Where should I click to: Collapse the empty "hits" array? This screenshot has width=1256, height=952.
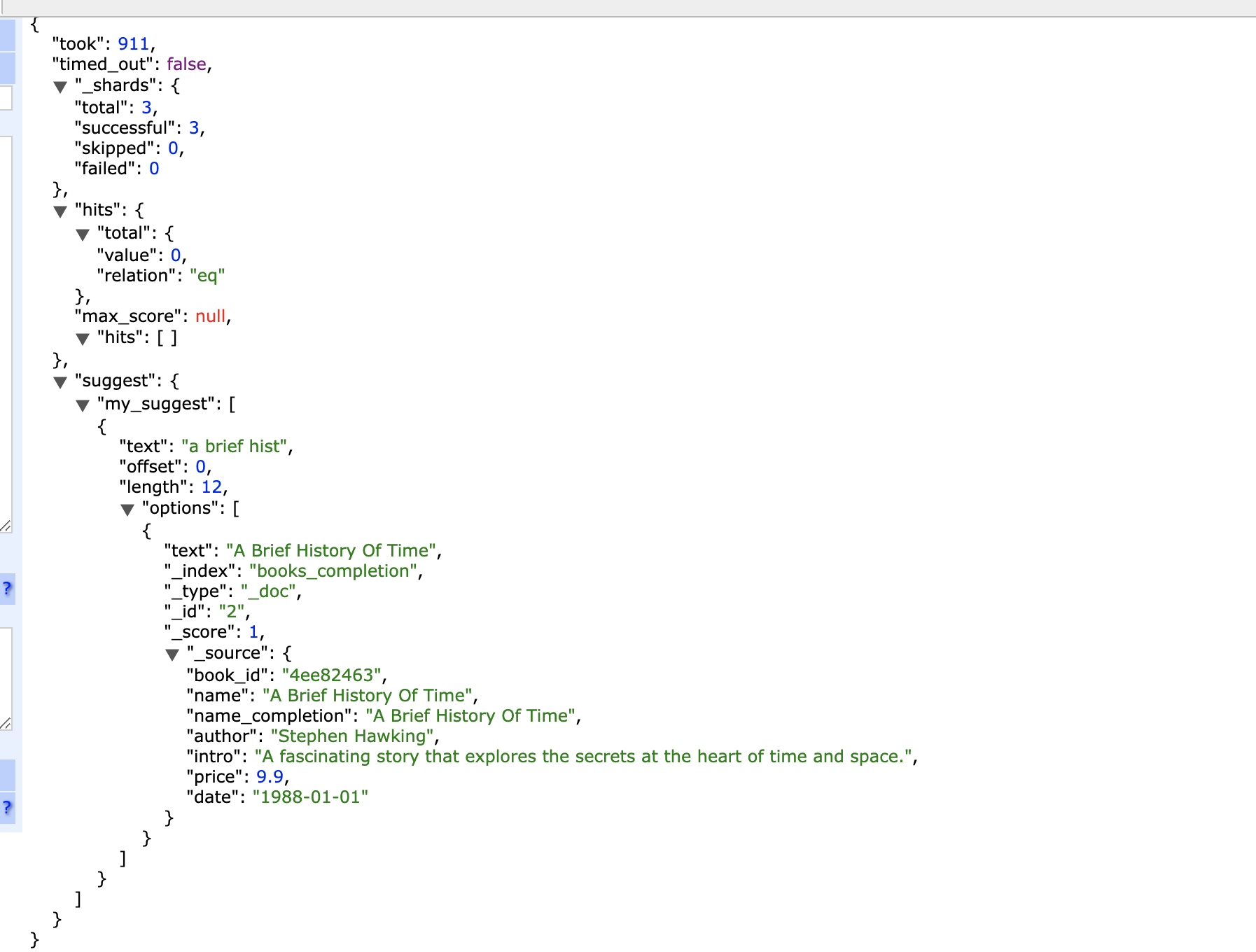(x=83, y=339)
